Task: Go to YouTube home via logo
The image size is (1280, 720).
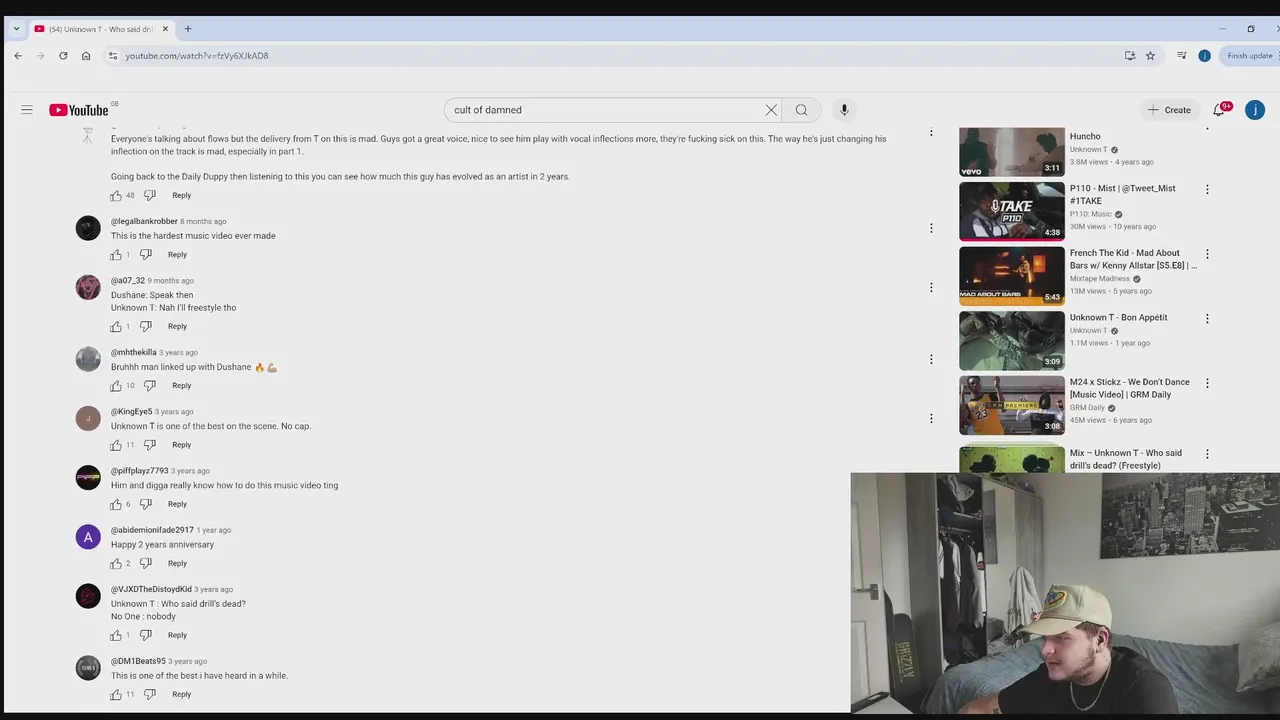Action: click(x=79, y=110)
